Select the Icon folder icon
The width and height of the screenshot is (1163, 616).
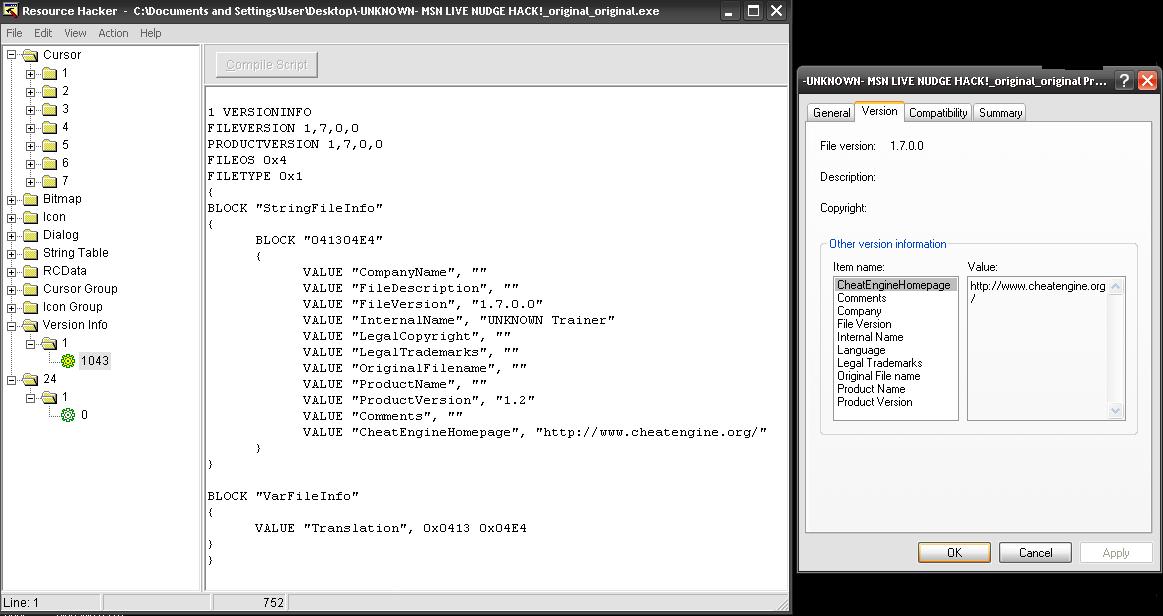click(30, 217)
